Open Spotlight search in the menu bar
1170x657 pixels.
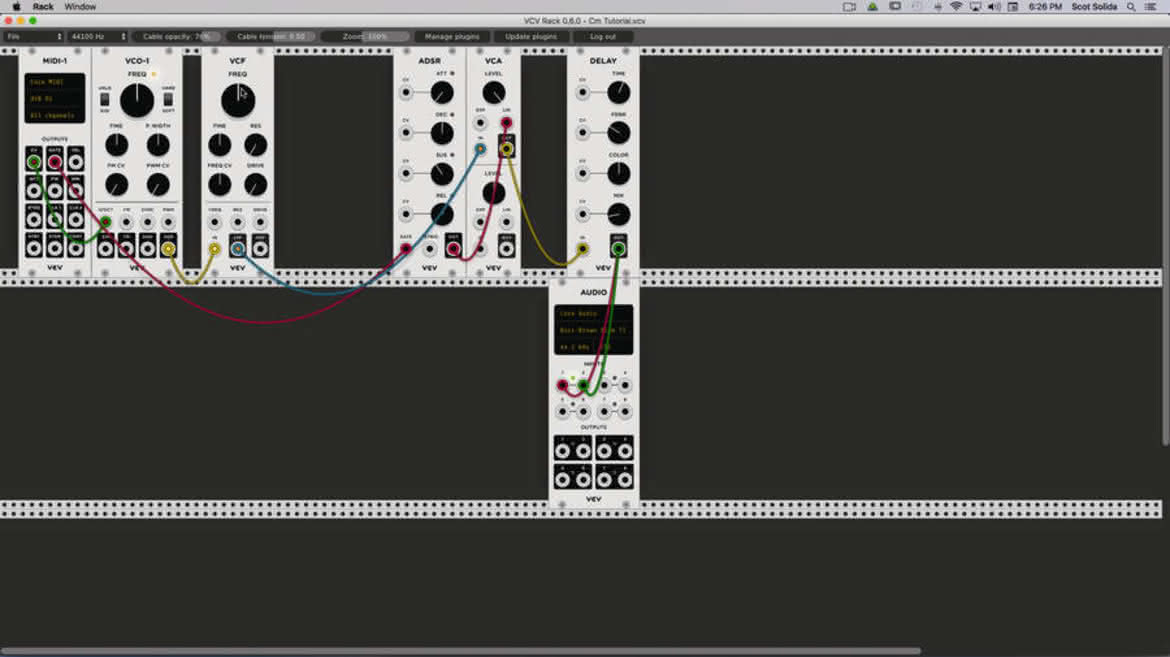(1131, 7)
